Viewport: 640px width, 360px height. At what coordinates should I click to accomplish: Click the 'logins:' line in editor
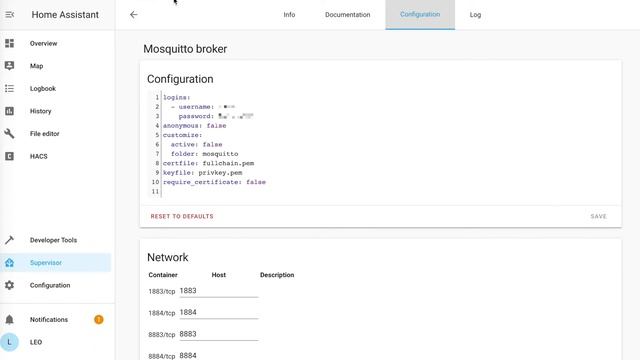tap(177, 98)
